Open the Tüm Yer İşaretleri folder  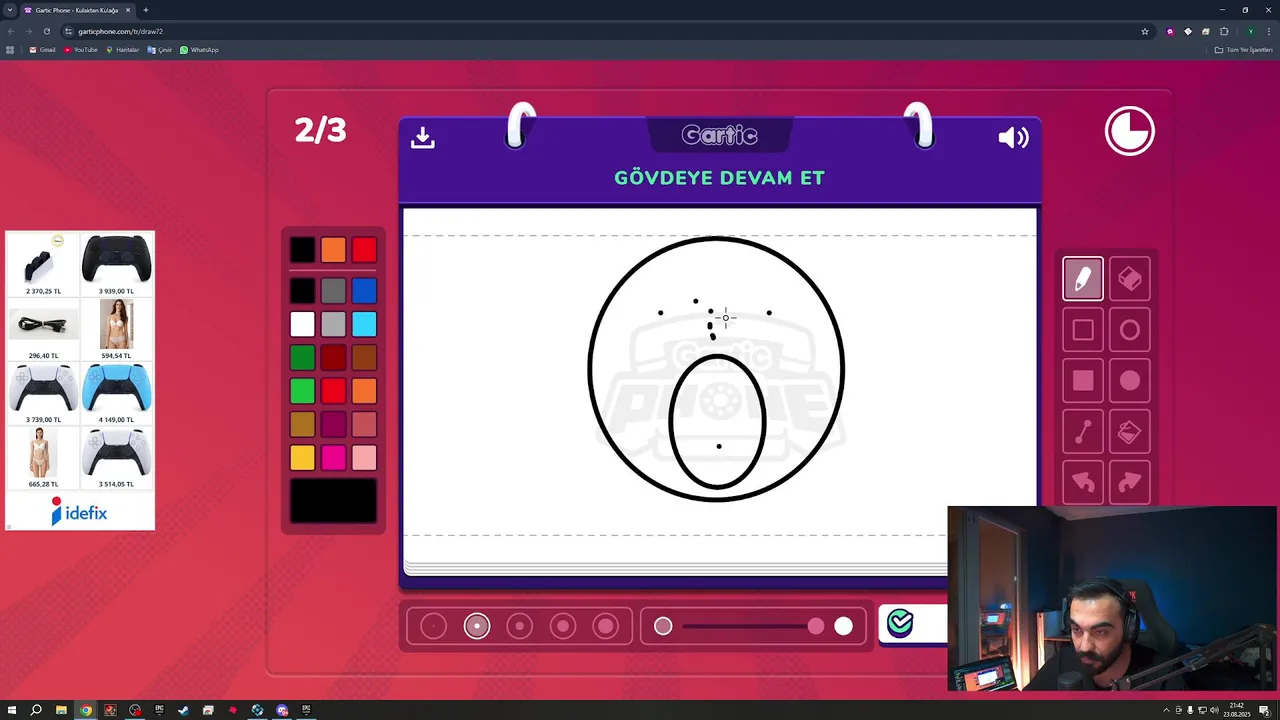point(1243,50)
